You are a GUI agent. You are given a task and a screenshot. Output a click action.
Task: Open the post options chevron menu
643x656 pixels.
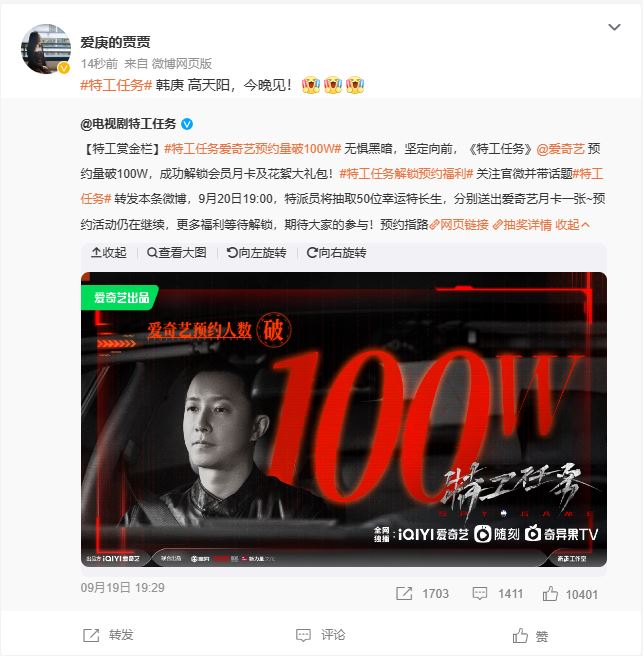(x=614, y=27)
